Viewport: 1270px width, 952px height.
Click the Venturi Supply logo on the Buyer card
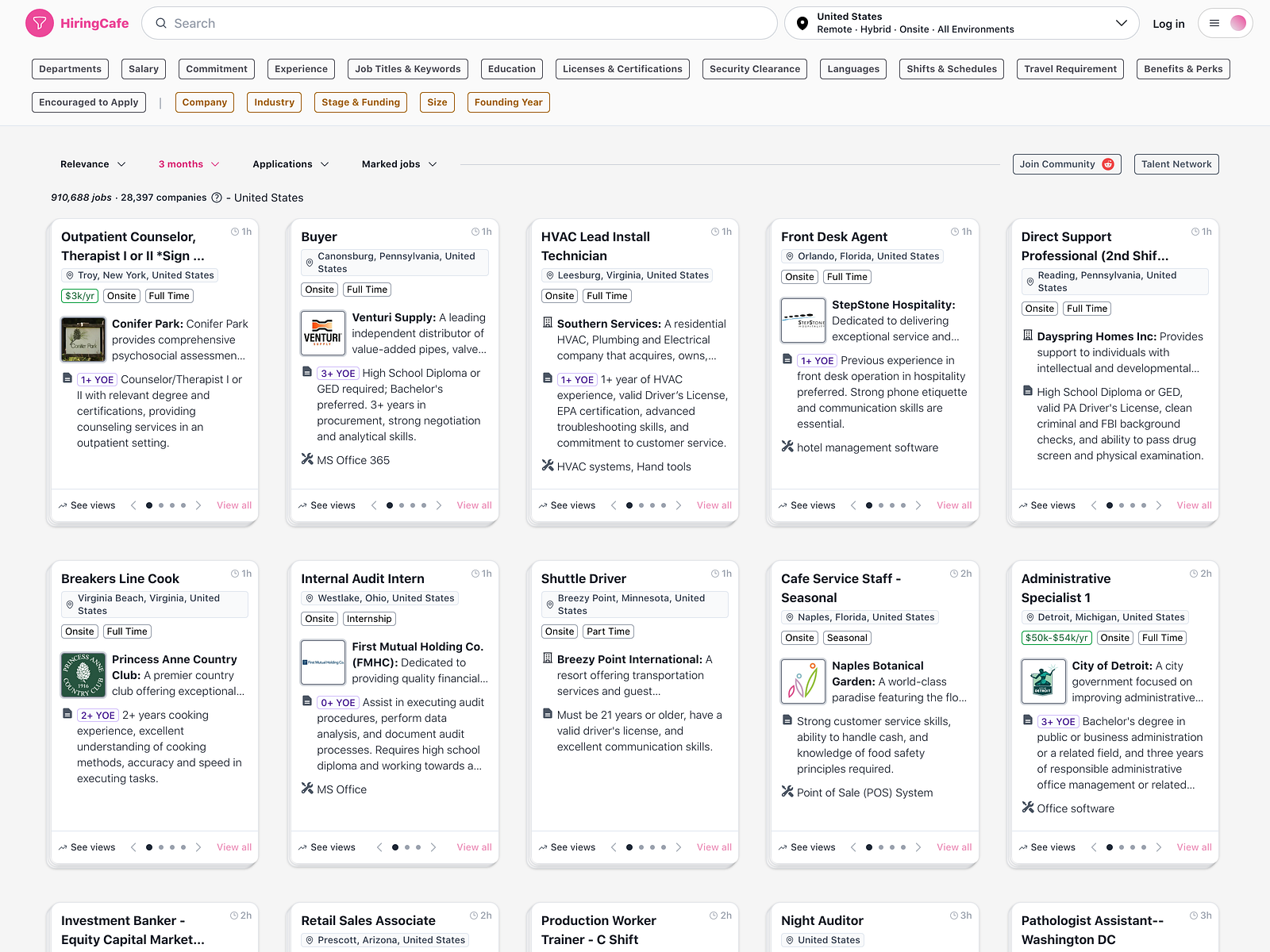(x=322, y=332)
